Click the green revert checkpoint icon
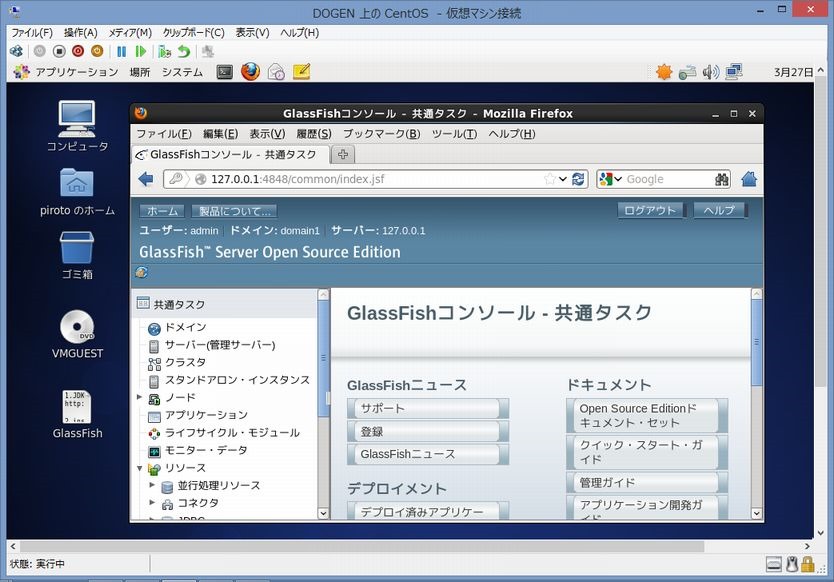 pos(184,51)
